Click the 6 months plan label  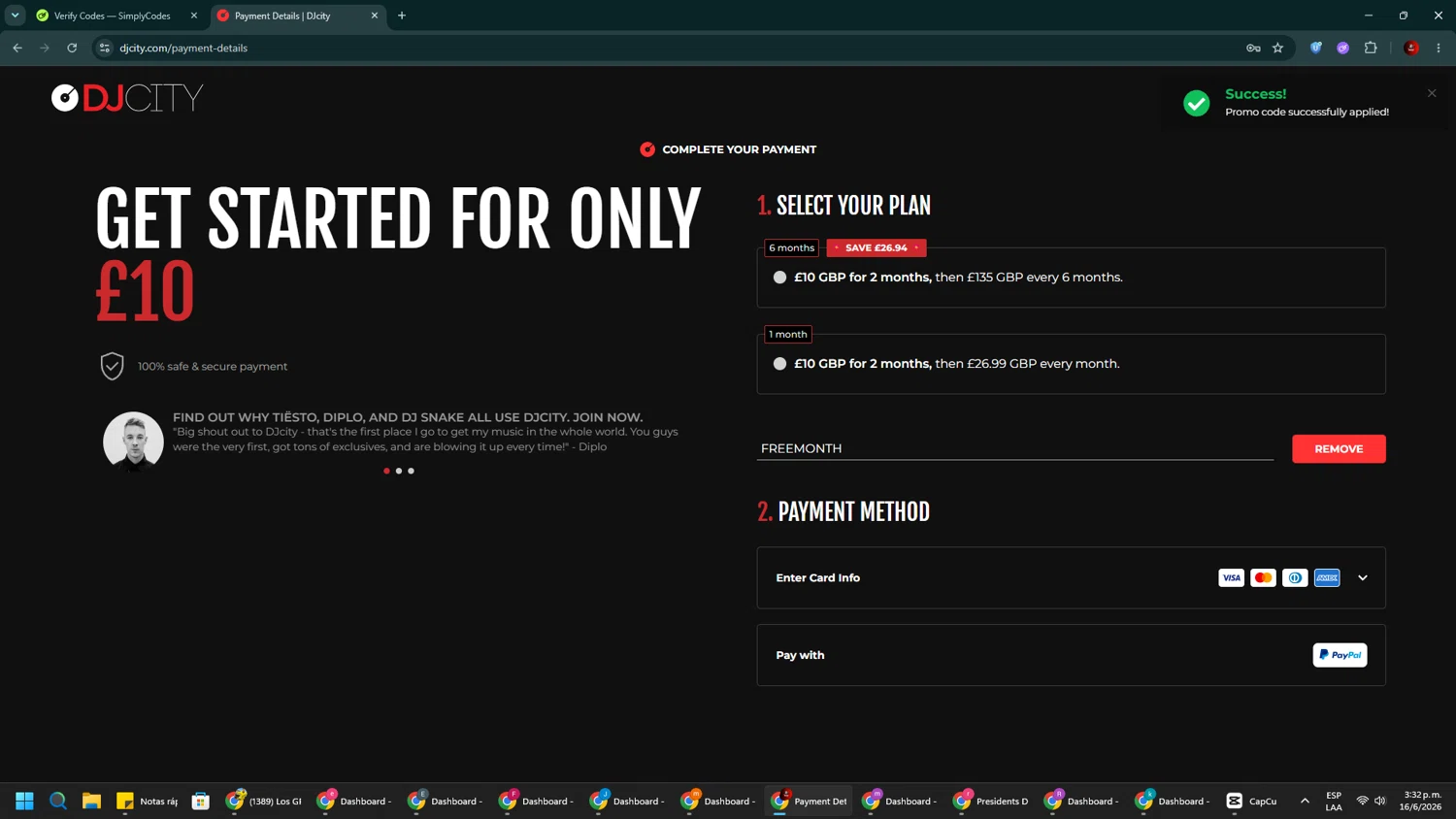tap(792, 247)
